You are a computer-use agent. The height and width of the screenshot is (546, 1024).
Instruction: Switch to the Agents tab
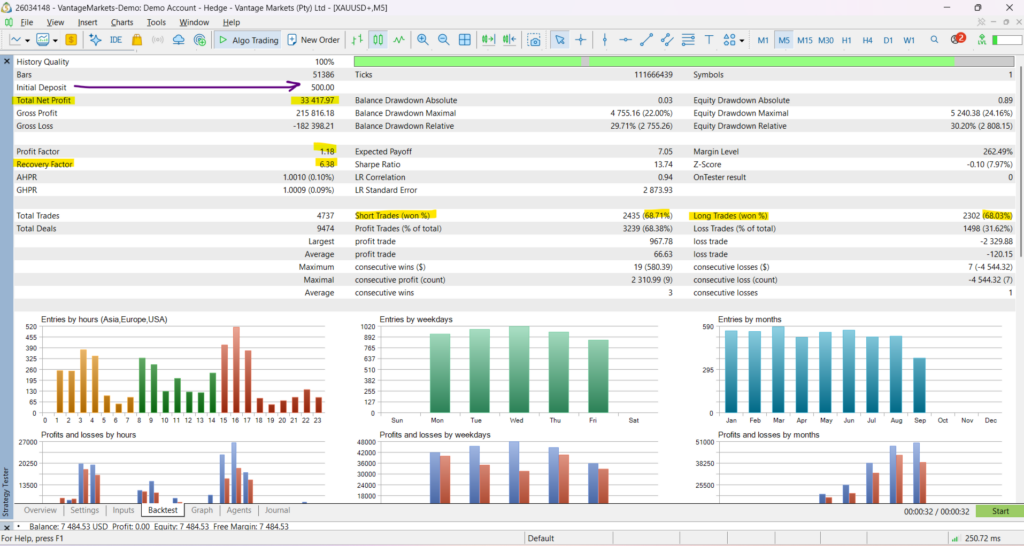(238, 510)
